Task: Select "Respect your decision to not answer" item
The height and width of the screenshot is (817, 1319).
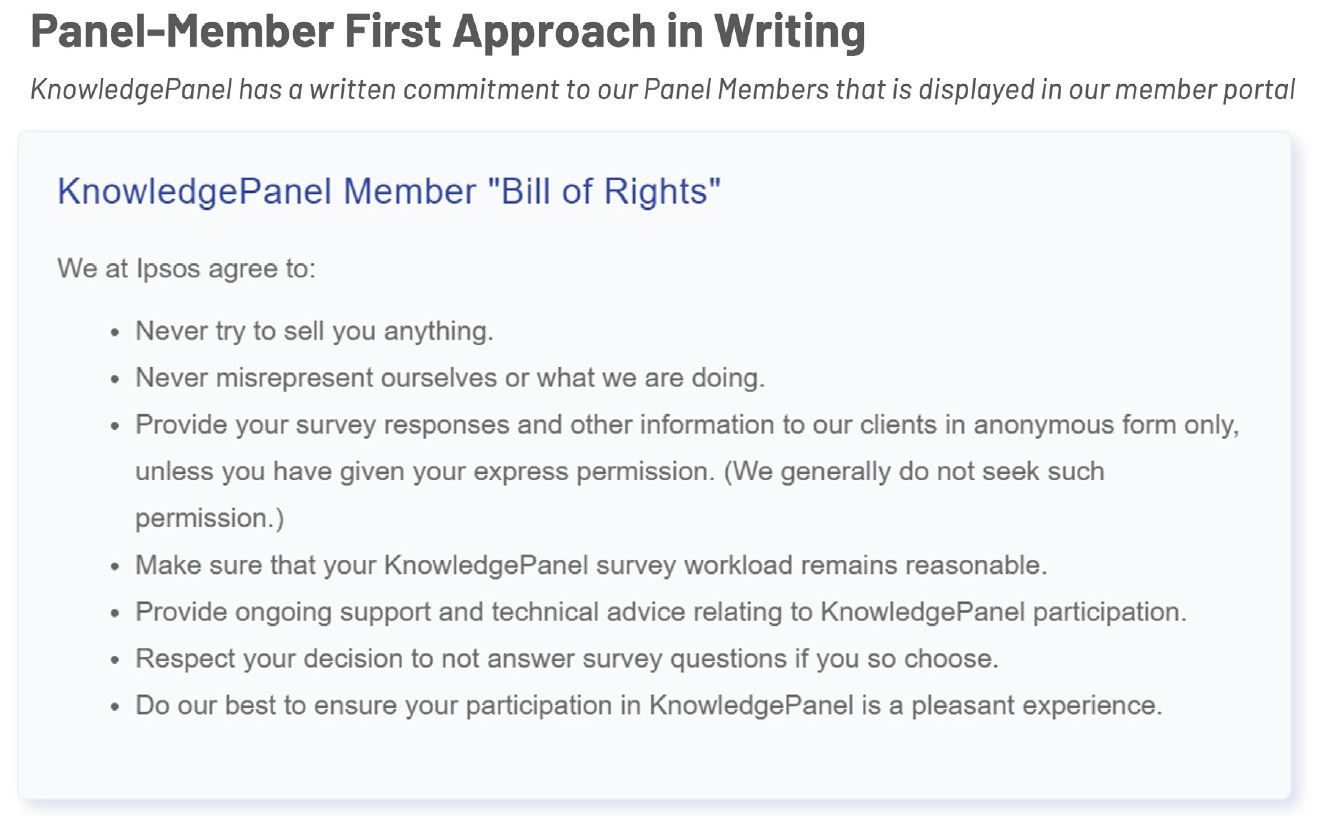Action: pyautogui.click(x=567, y=659)
